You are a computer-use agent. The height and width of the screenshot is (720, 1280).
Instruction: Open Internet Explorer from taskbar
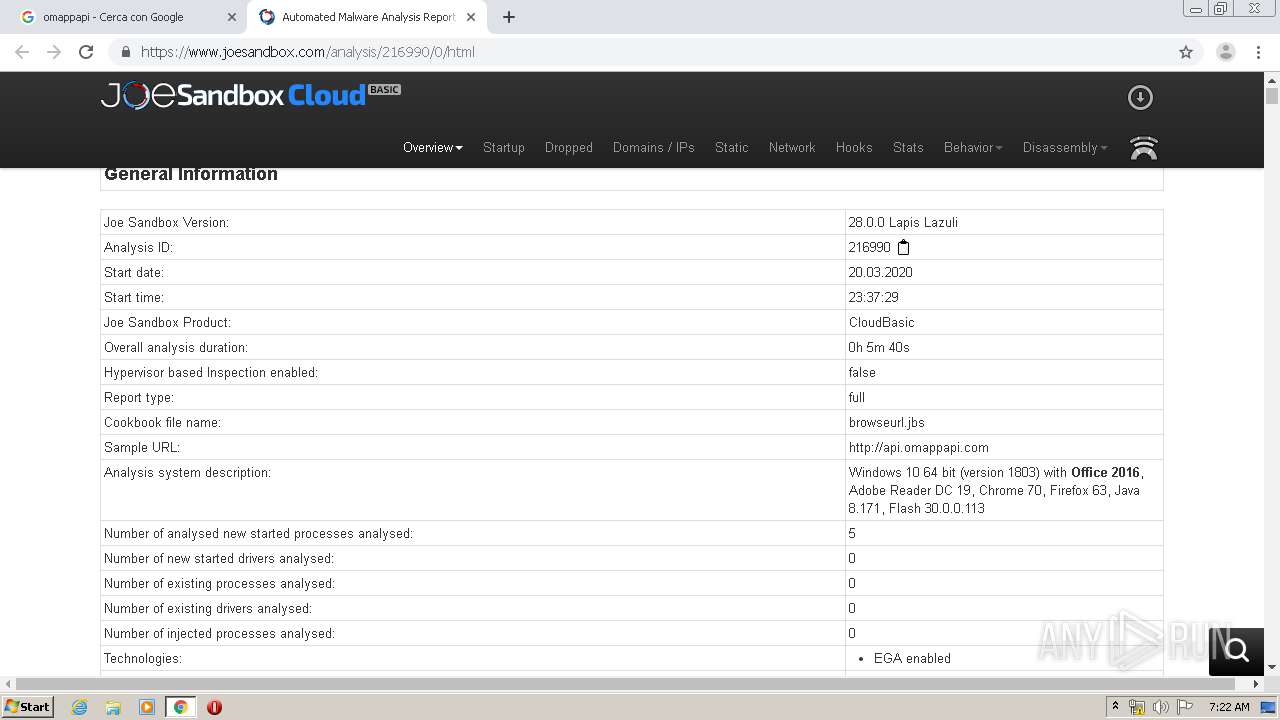coord(79,707)
